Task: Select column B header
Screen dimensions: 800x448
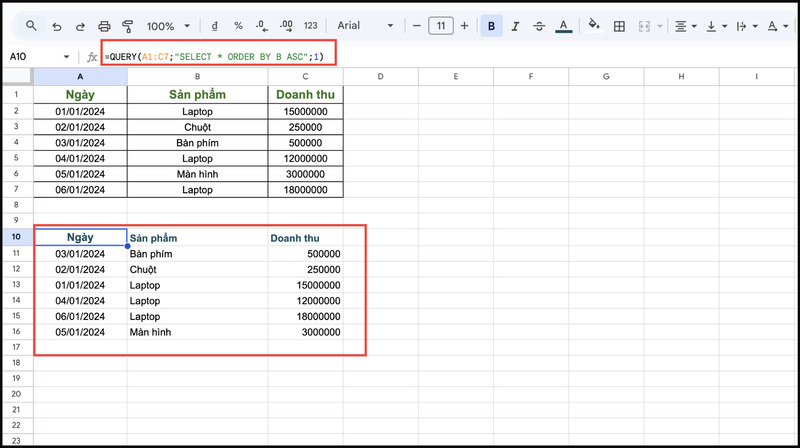Action: tap(197, 77)
